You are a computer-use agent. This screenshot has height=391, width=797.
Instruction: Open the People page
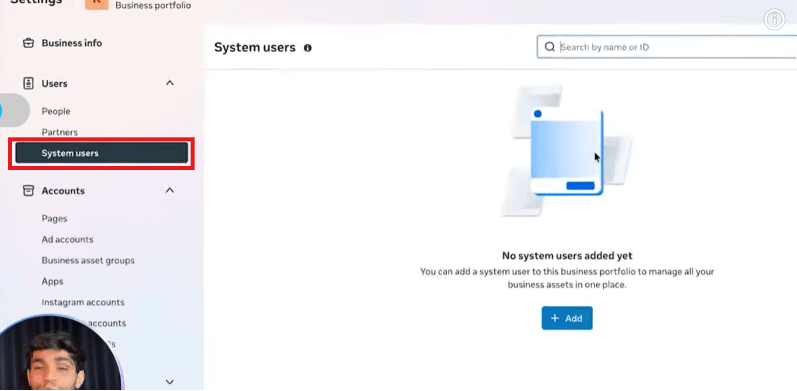click(56, 111)
